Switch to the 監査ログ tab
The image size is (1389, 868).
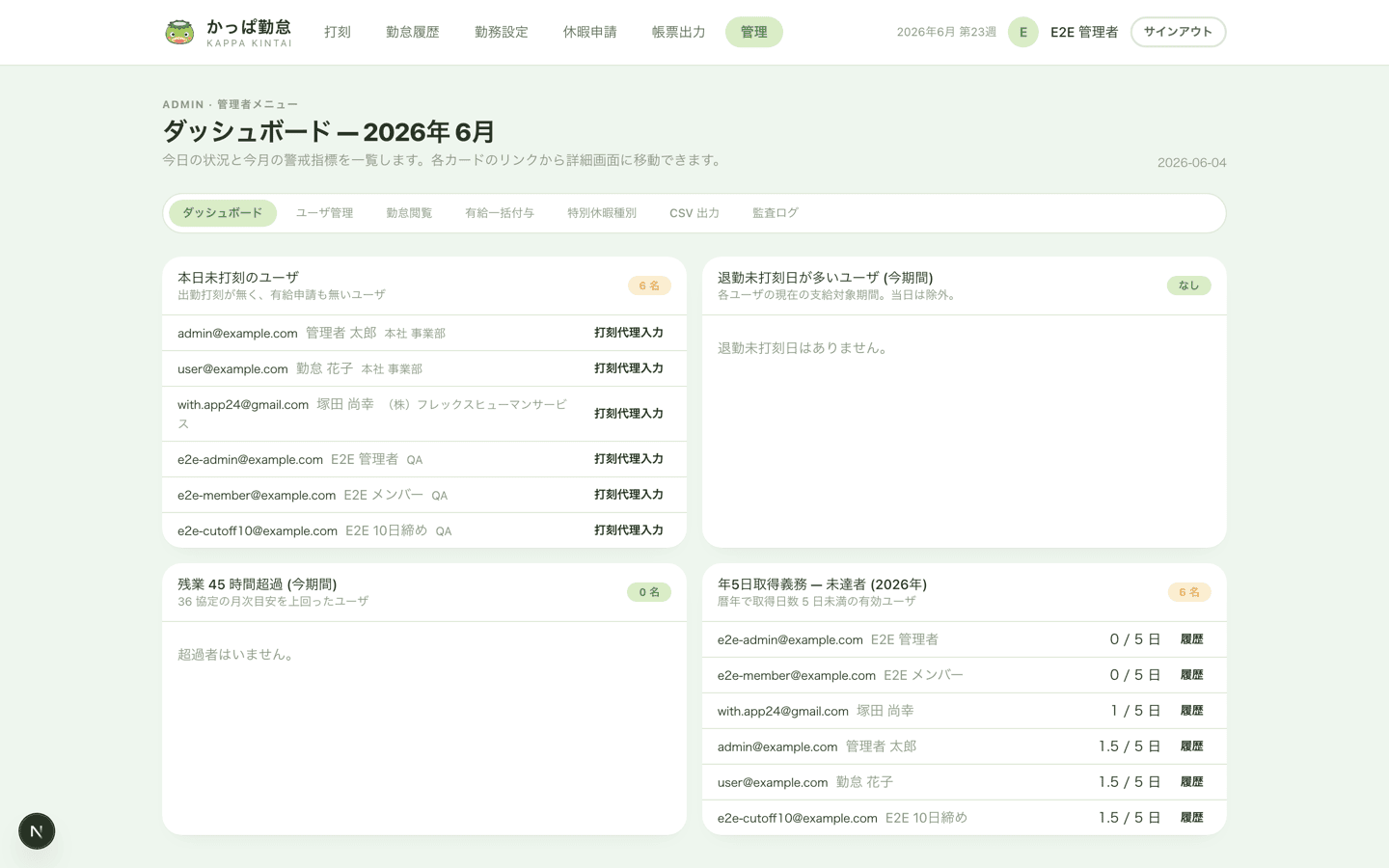pyautogui.click(x=776, y=213)
